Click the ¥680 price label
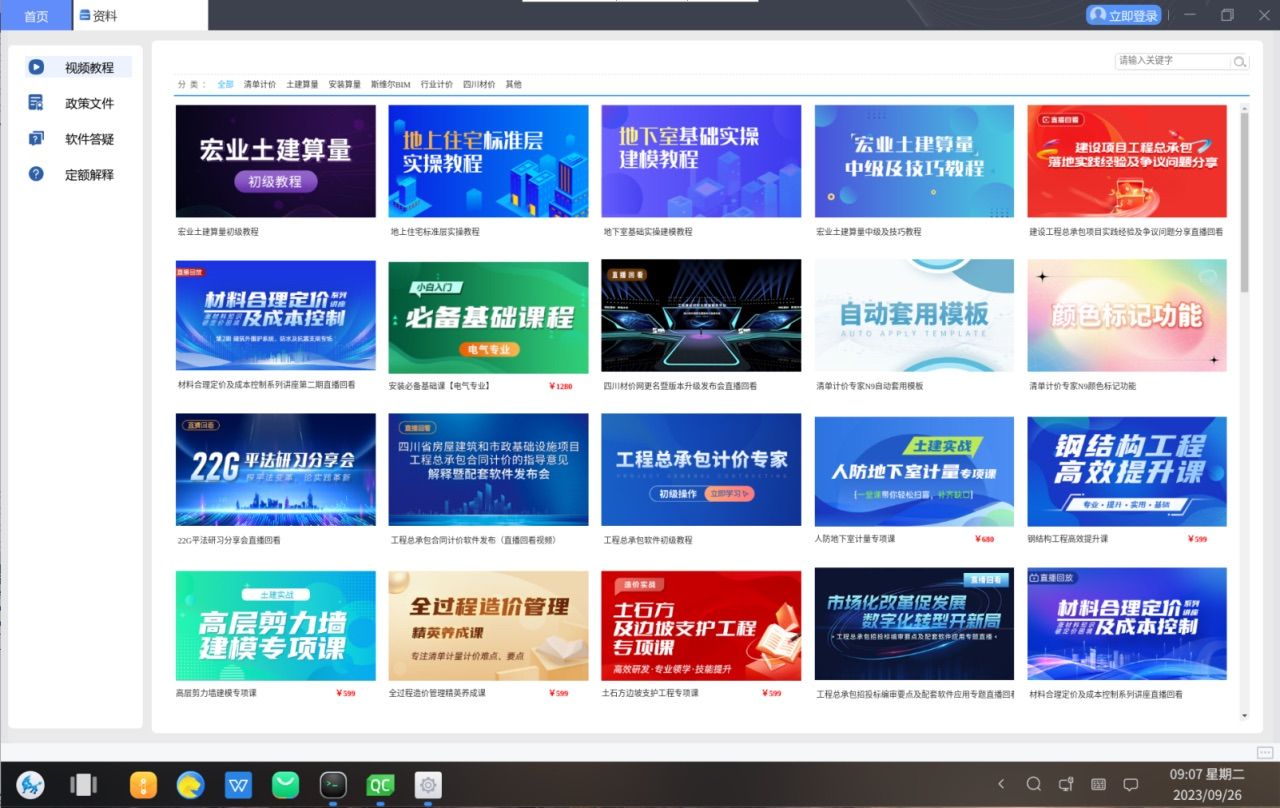Viewport: 1280px width, 808px height. (984, 539)
